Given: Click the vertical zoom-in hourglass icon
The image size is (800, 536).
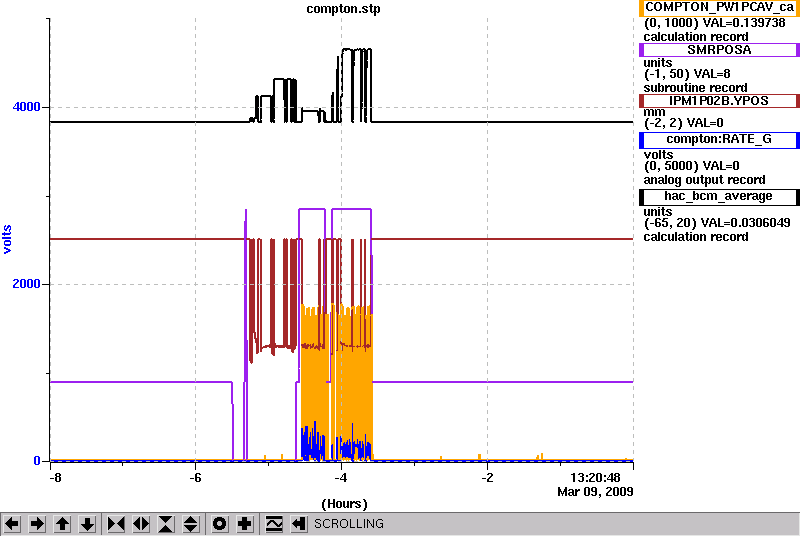Looking at the screenshot, I should tap(166, 524).
